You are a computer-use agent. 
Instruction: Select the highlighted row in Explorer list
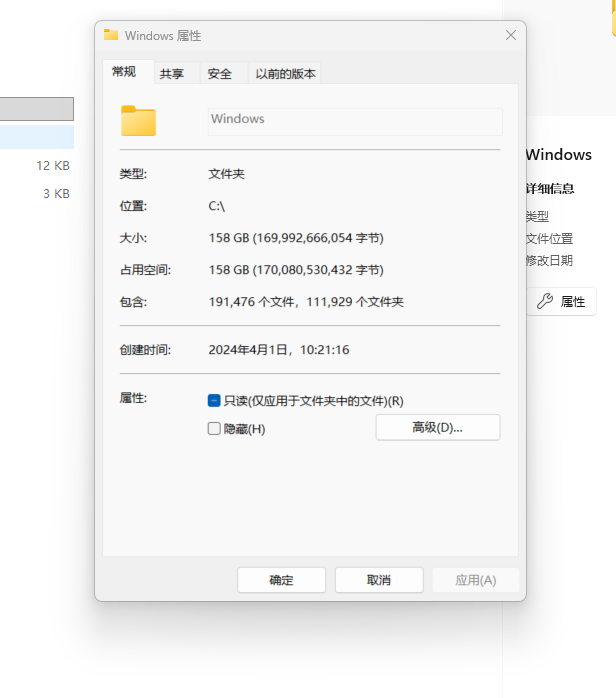click(37, 137)
